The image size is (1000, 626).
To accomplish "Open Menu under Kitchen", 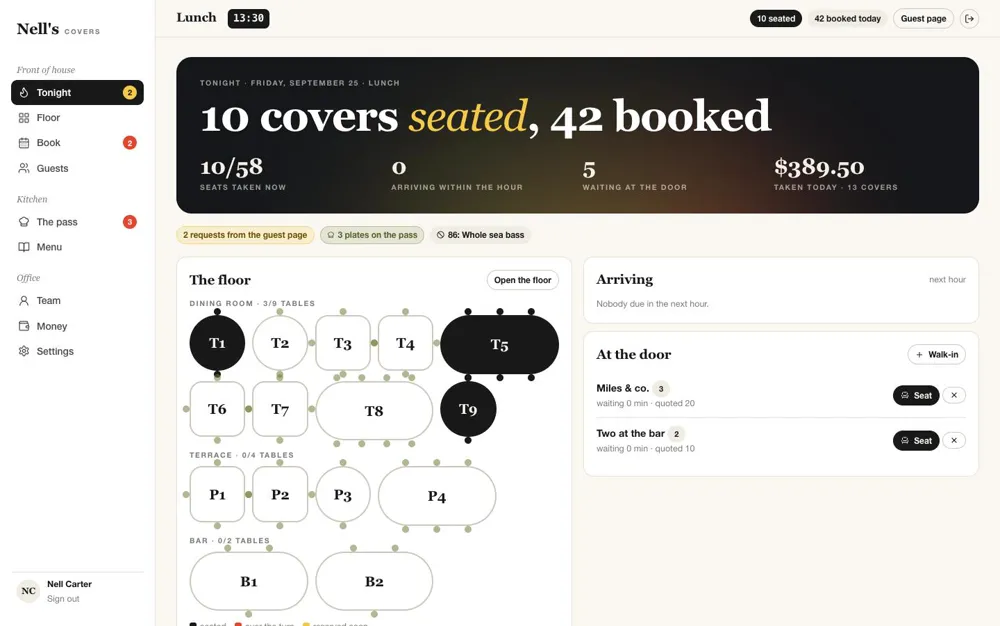I will point(77,247).
